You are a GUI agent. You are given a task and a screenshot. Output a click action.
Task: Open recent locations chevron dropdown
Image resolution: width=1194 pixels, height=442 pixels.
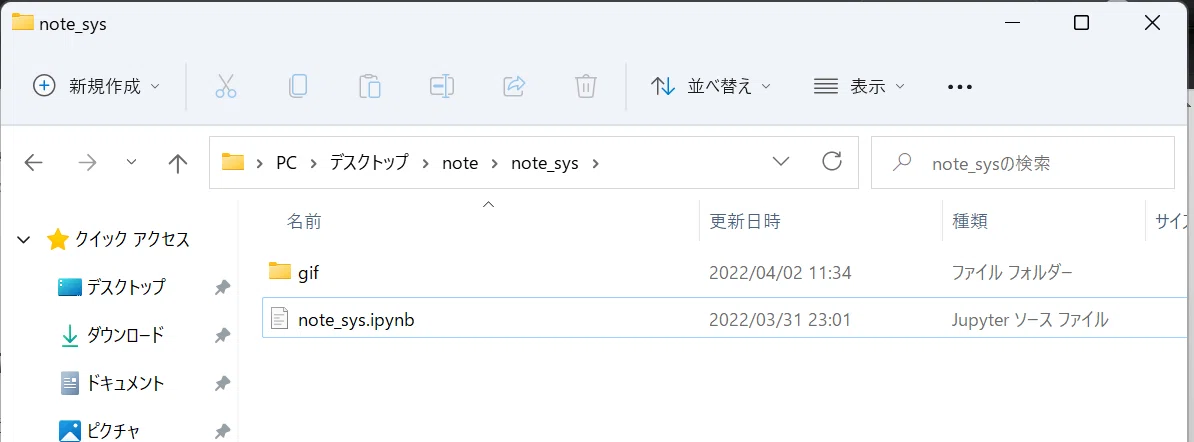(x=131, y=162)
